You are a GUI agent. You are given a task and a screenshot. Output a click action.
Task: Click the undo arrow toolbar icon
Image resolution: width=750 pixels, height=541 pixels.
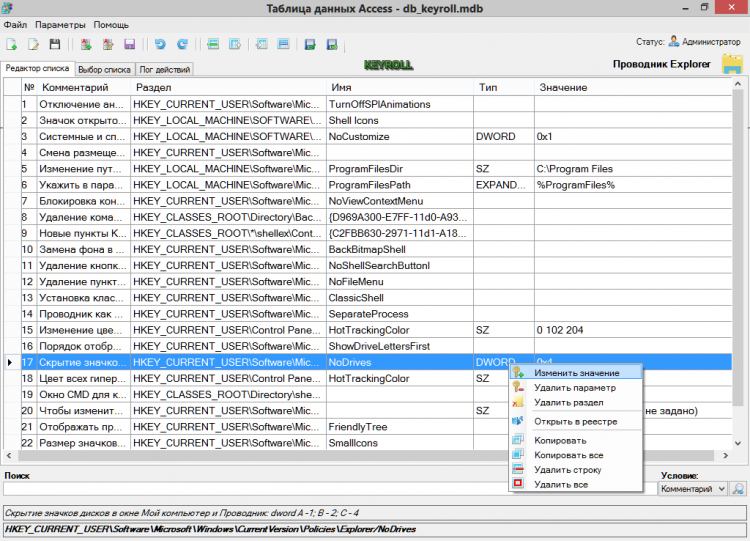[x=160, y=45]
